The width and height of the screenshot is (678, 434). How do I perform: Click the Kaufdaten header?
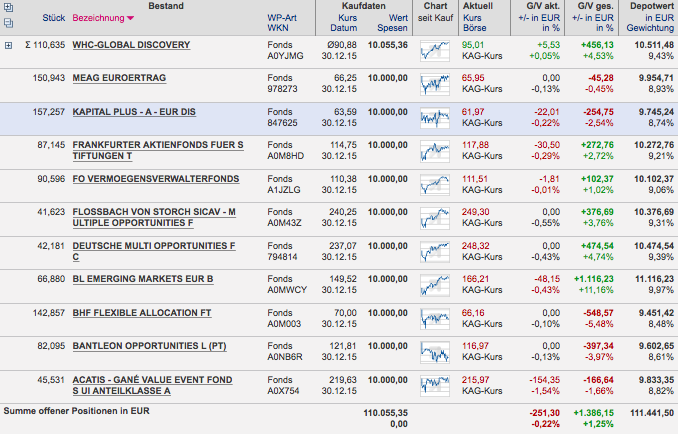364,6
